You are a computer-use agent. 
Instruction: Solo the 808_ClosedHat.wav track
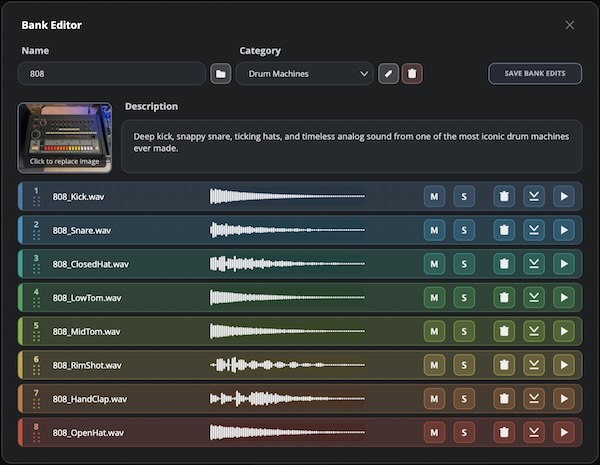(x=464, y=264)
